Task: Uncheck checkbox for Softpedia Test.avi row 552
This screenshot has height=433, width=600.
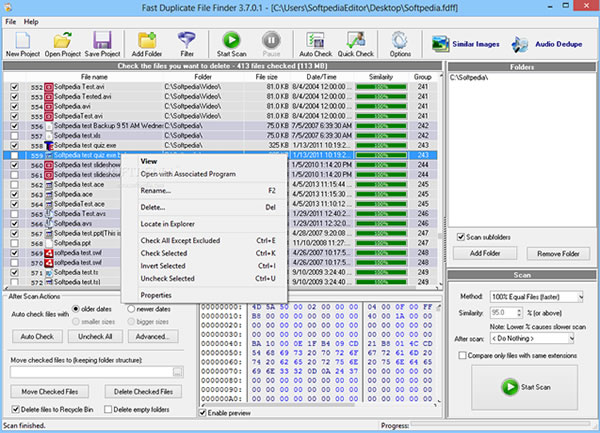Action: tap(14, 87)
